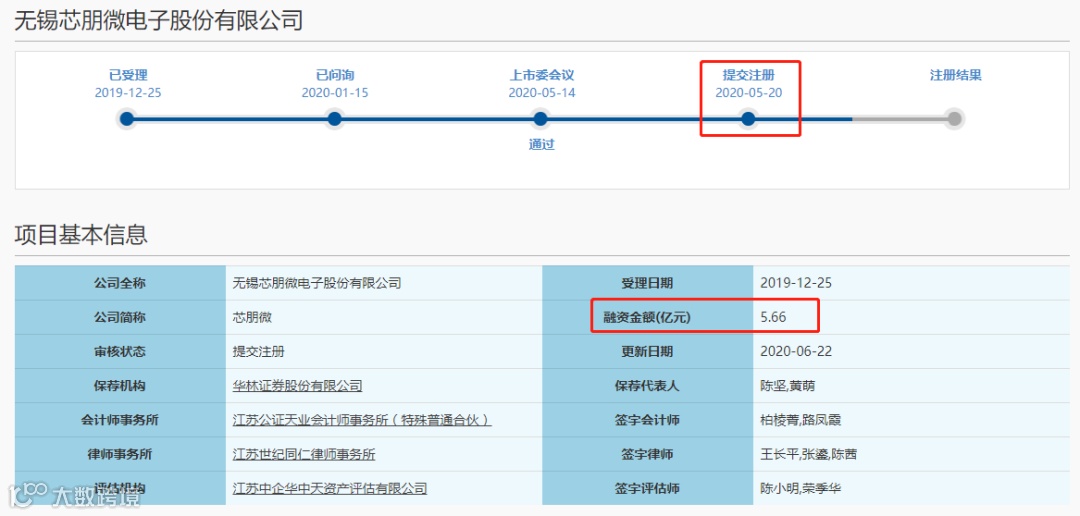This screenshot has height=516, width=1080.
Task: Click the grey 注册结果 timeline dot
Action: click(x=954, y=119)
